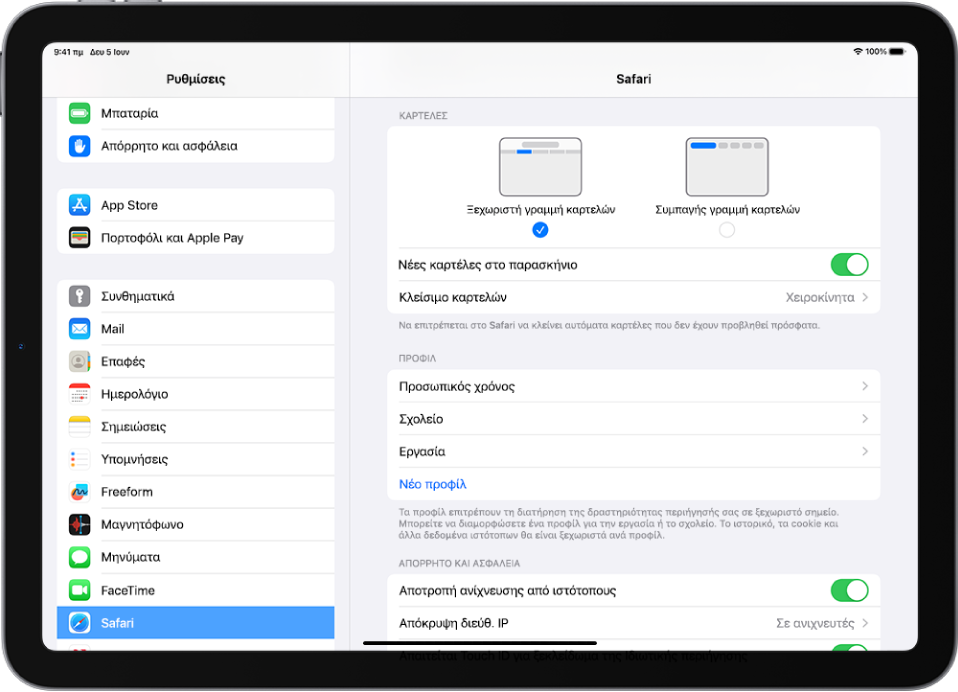
Task: Expand the Προσωπικός χρόνος profile chevron
Action: (x=865, y=386)
